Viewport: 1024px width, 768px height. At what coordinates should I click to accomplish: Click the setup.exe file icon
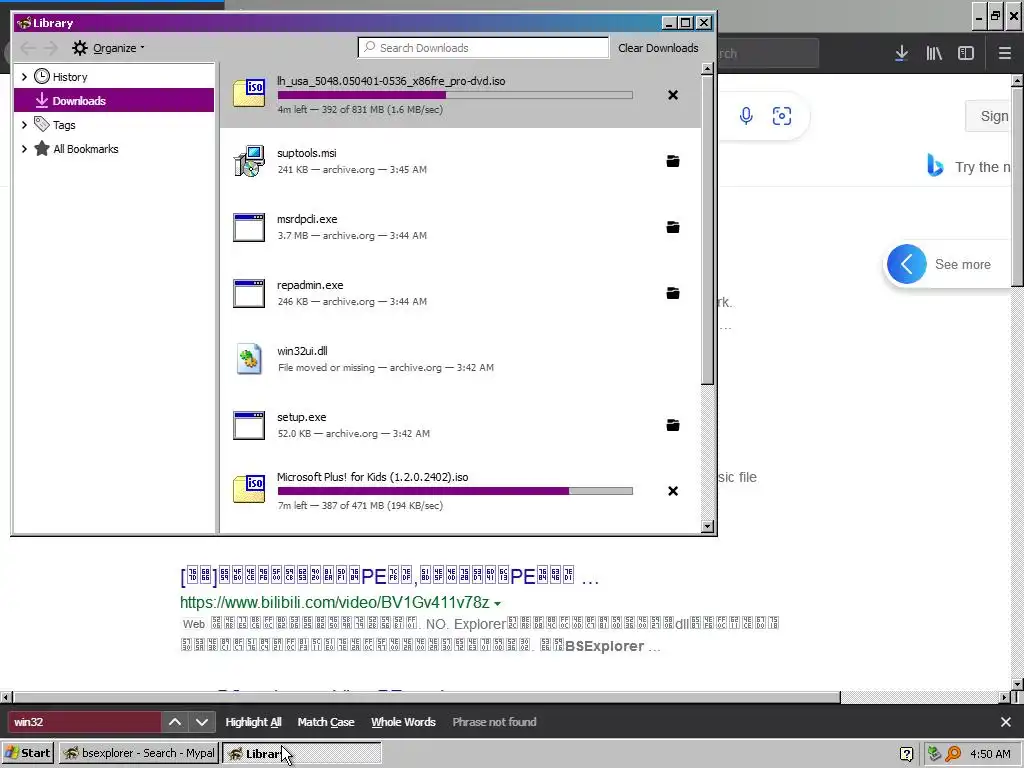point(249,425)
